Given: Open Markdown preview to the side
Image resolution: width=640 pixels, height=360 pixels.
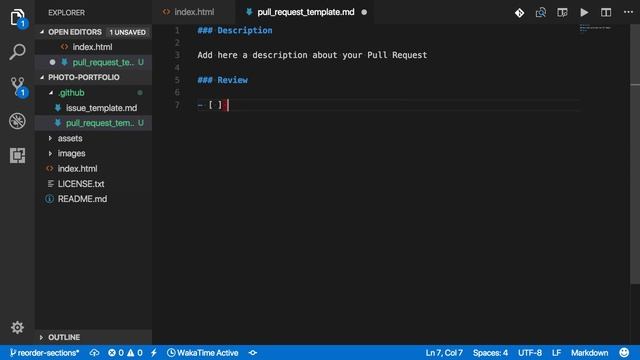Looking at the screenshot, I should pos(562,13).
